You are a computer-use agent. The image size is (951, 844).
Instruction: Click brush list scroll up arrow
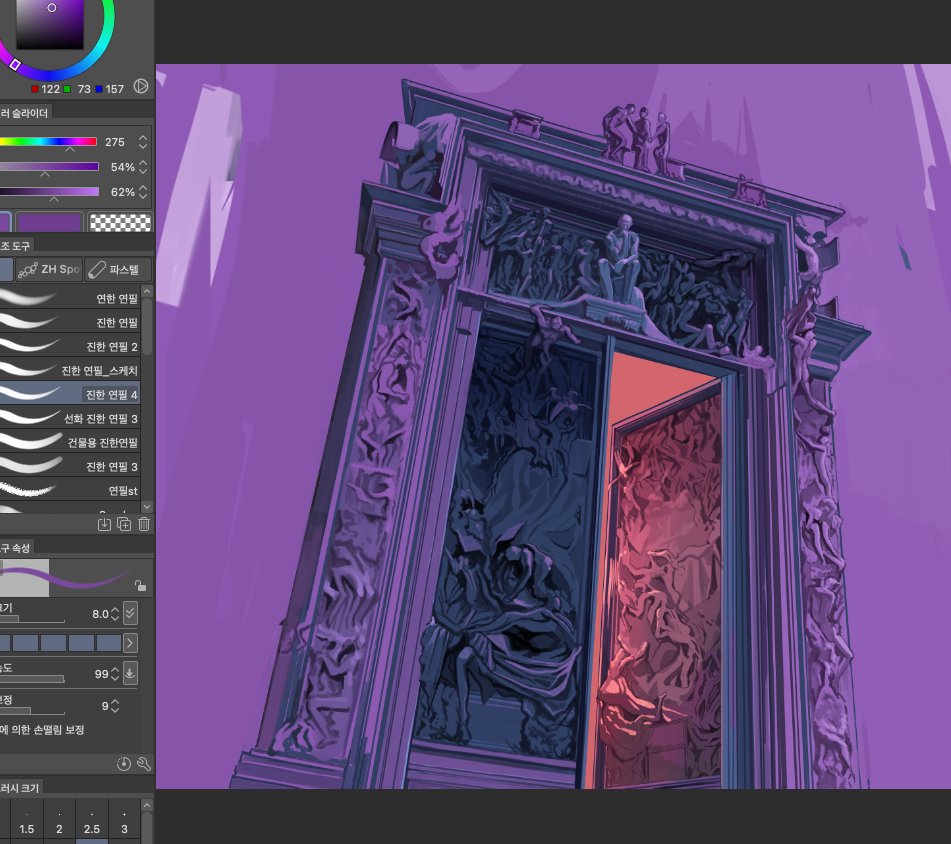147,292
